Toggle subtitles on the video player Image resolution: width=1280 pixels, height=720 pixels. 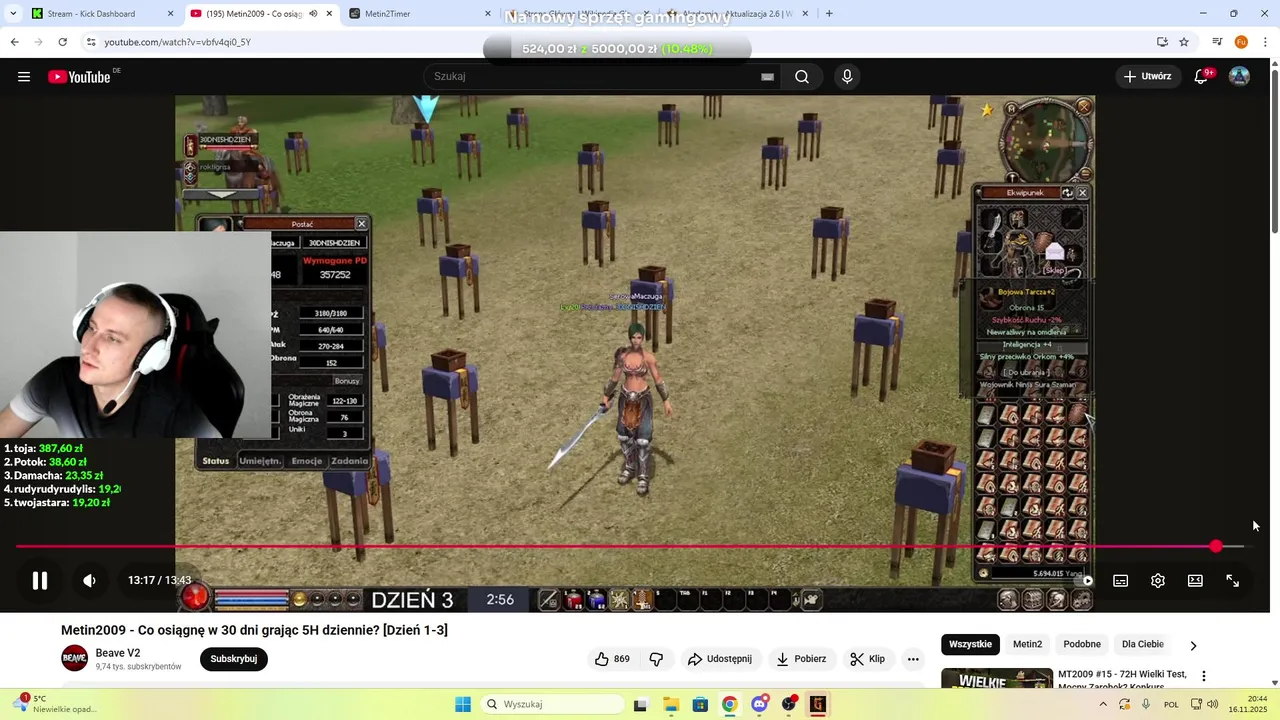(x=1121, y=581)
